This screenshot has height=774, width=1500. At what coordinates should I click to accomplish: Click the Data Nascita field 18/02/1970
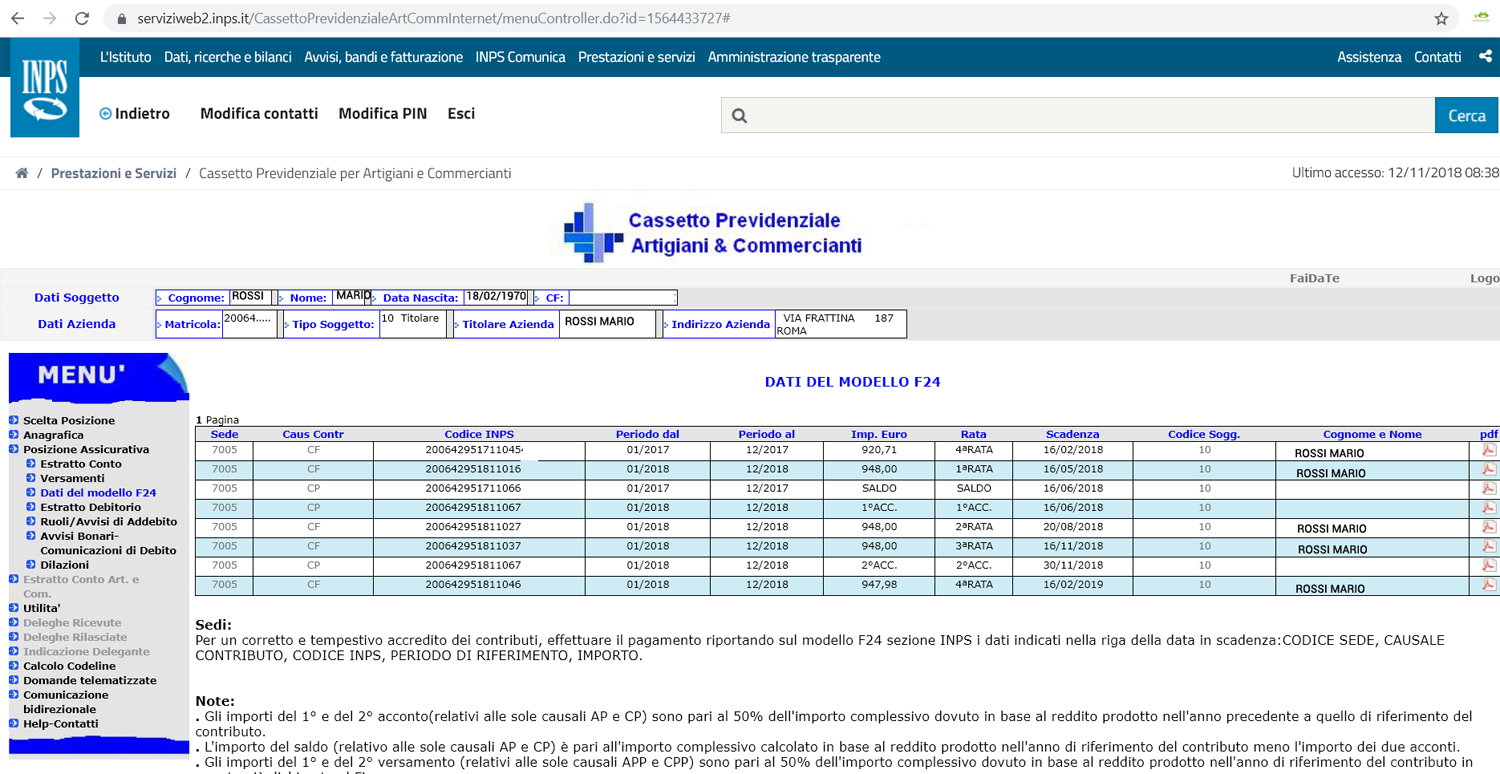coord(496,297)
